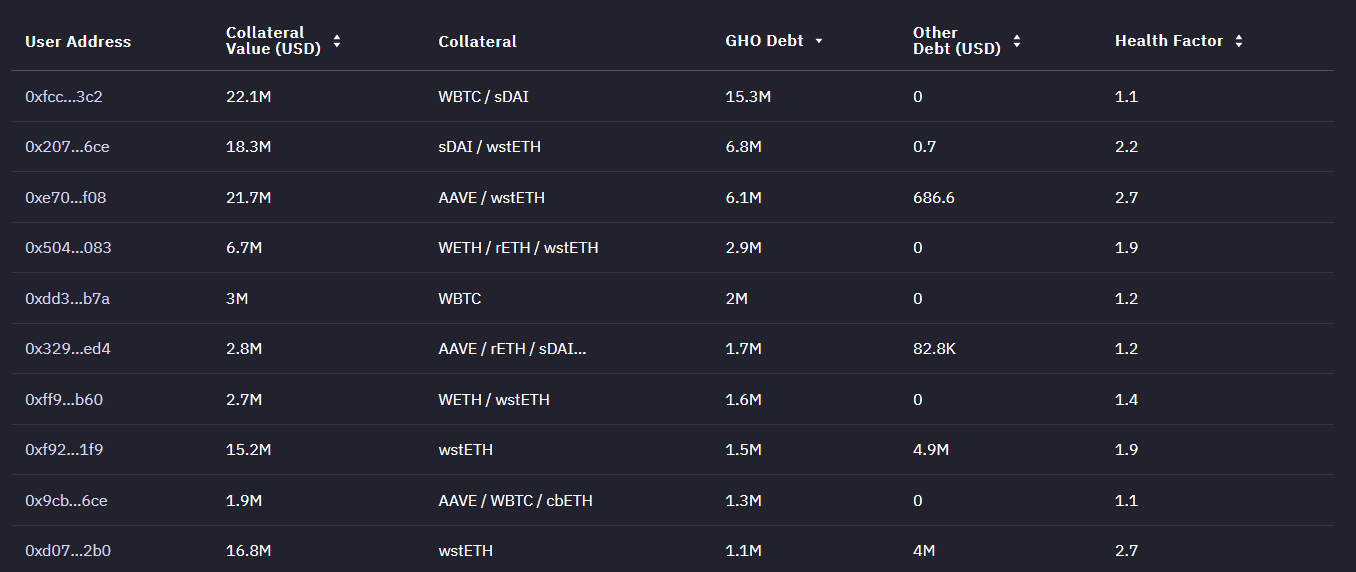Open address 0x9cb...6ce
Screen dimensions: 1356x572
click(x=66, y=501)
